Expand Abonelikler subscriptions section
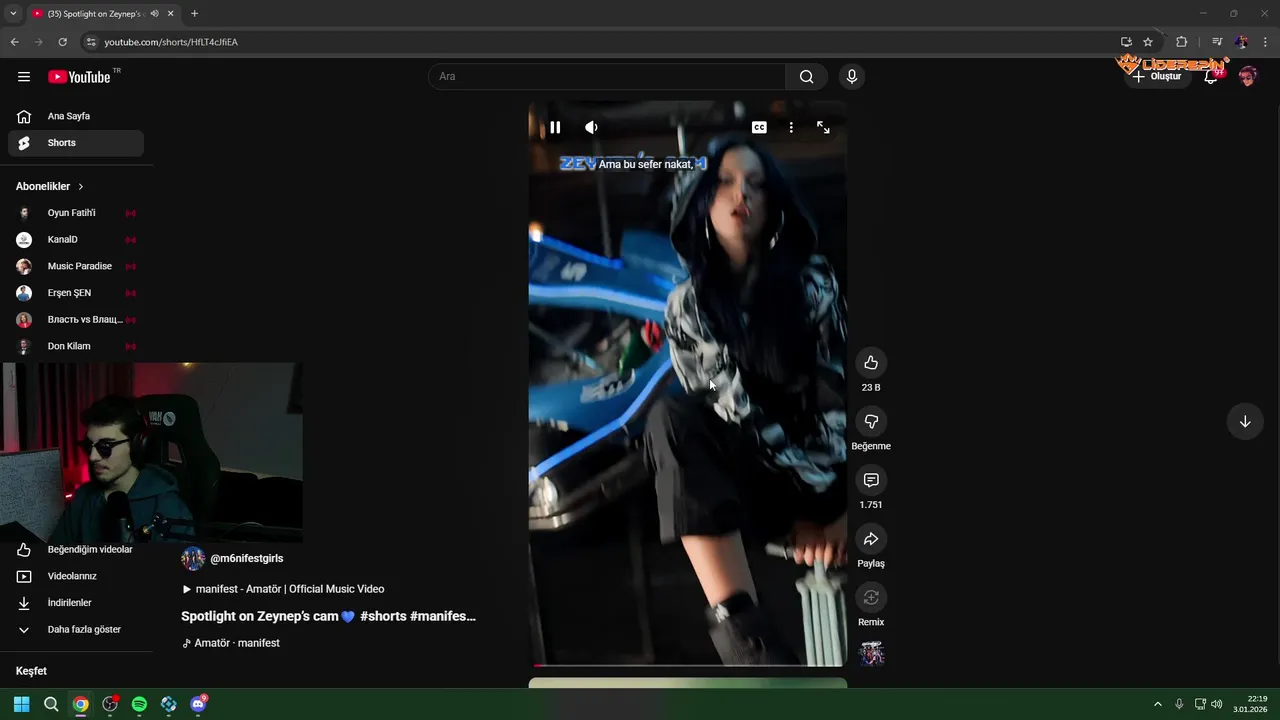This screenshot has width=1280, height=720. pos(50,186)
